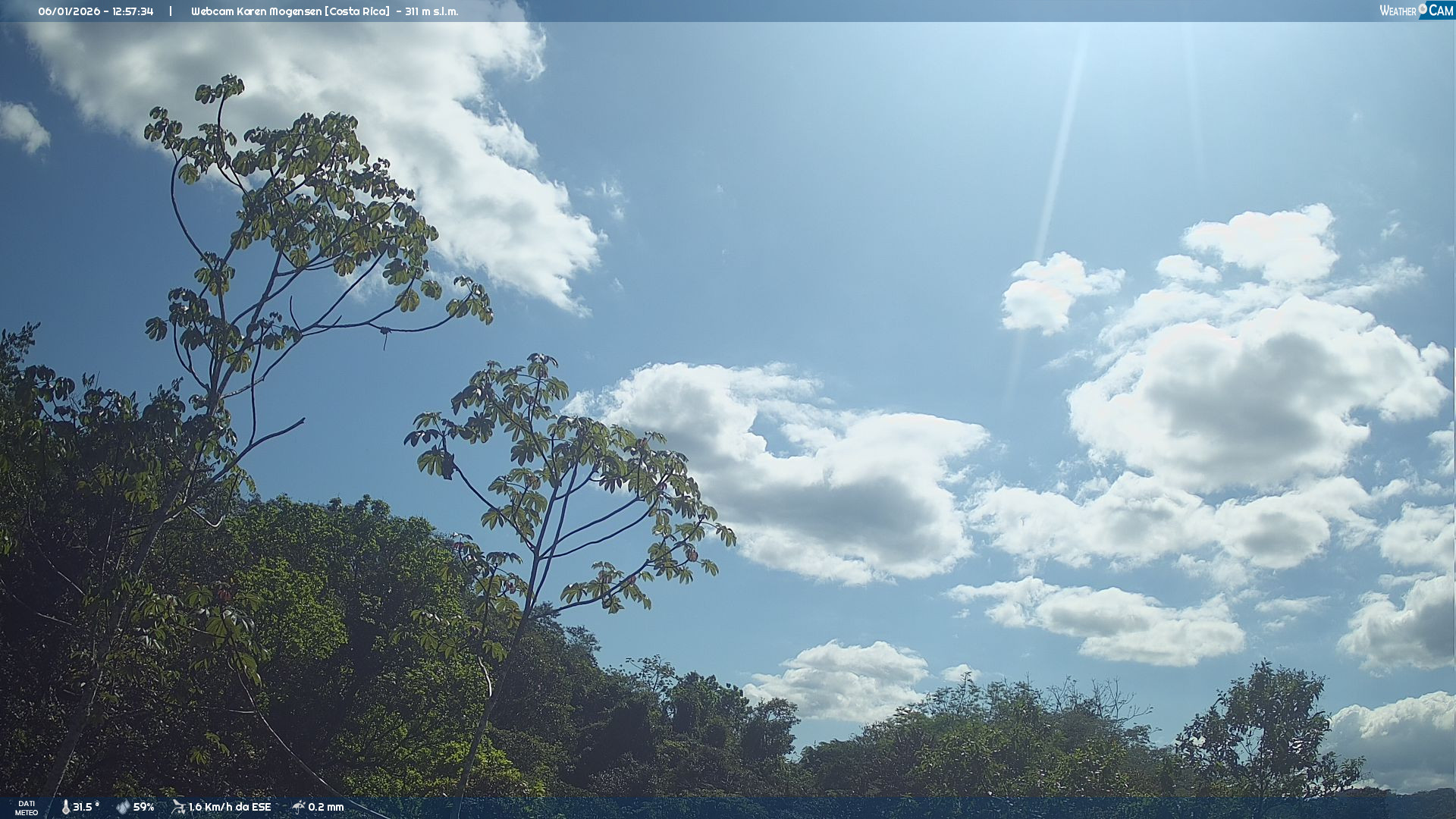Click the 12:57:34 time display
Viewport: 1456px width, 819px height.
[133, 11]
